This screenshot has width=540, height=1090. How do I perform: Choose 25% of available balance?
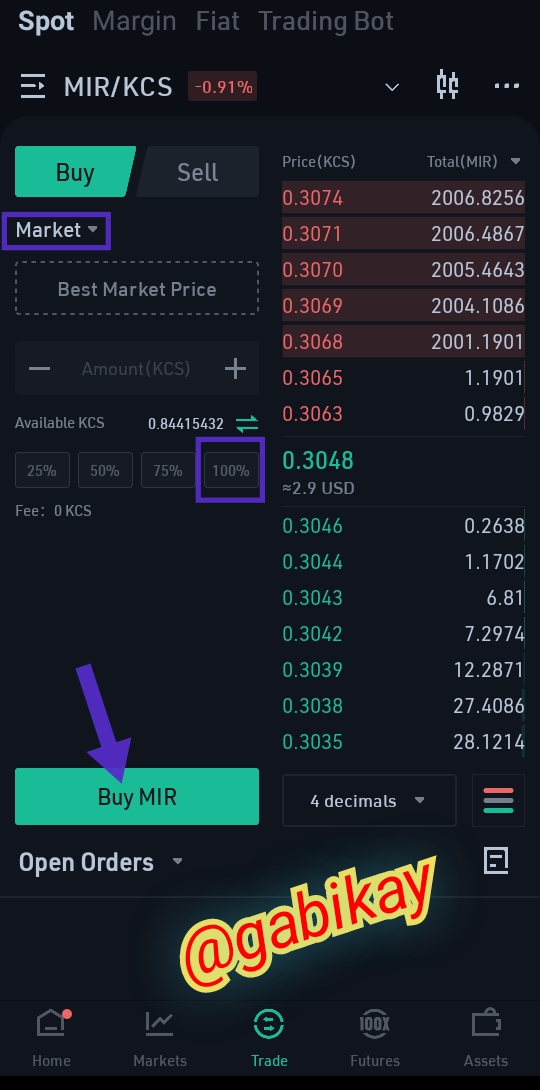click(42, 471)
